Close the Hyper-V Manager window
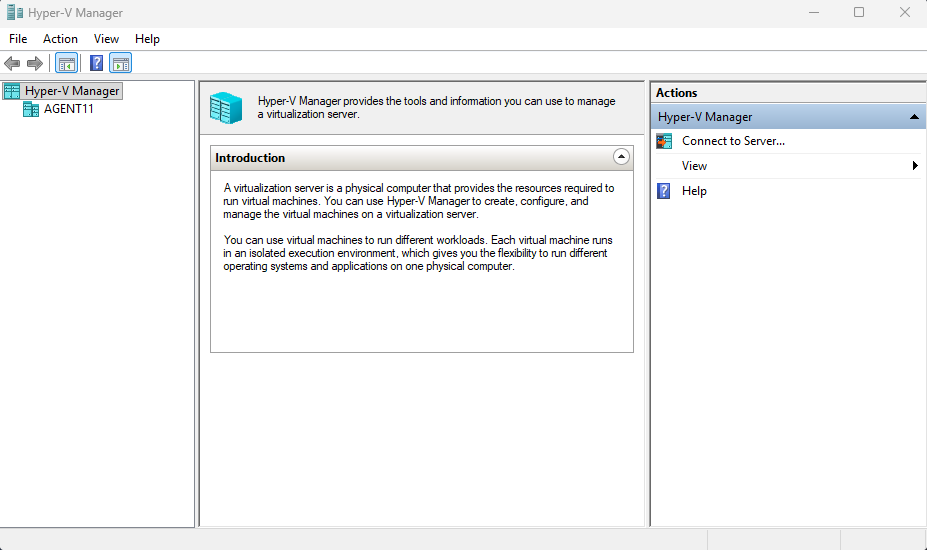Viewport: 927px width, 550px height. point(903,13)
